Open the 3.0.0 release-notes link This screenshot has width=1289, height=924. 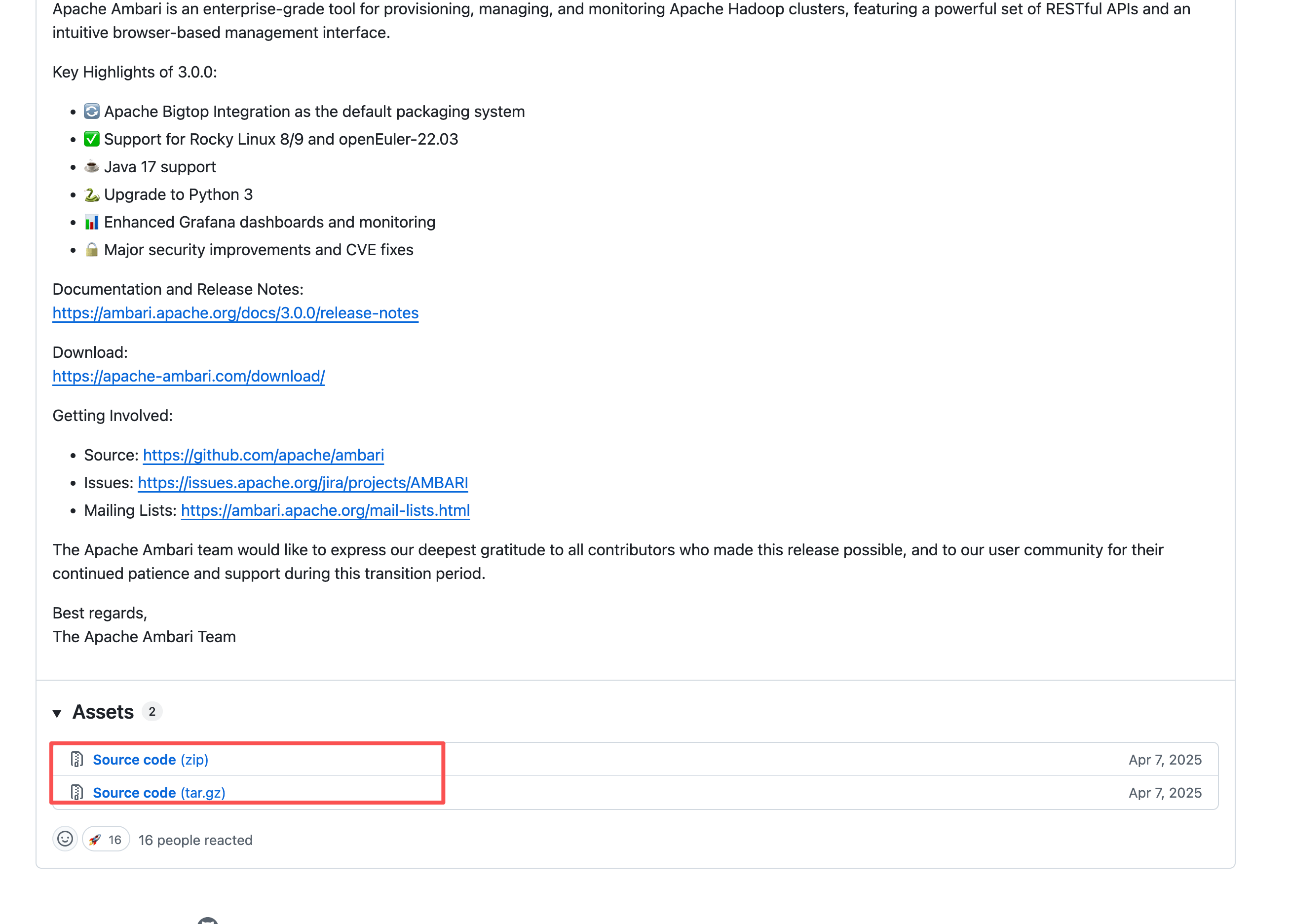click(x=235, y=313)
